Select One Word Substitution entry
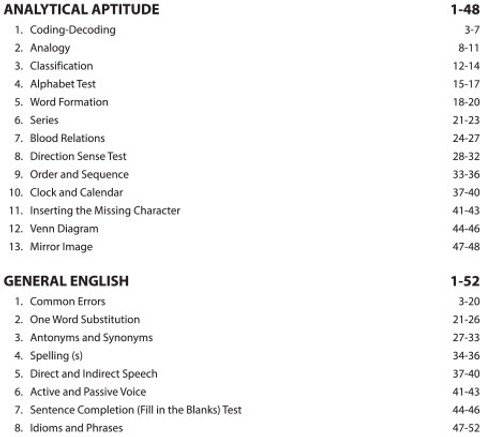 (85, 319)
